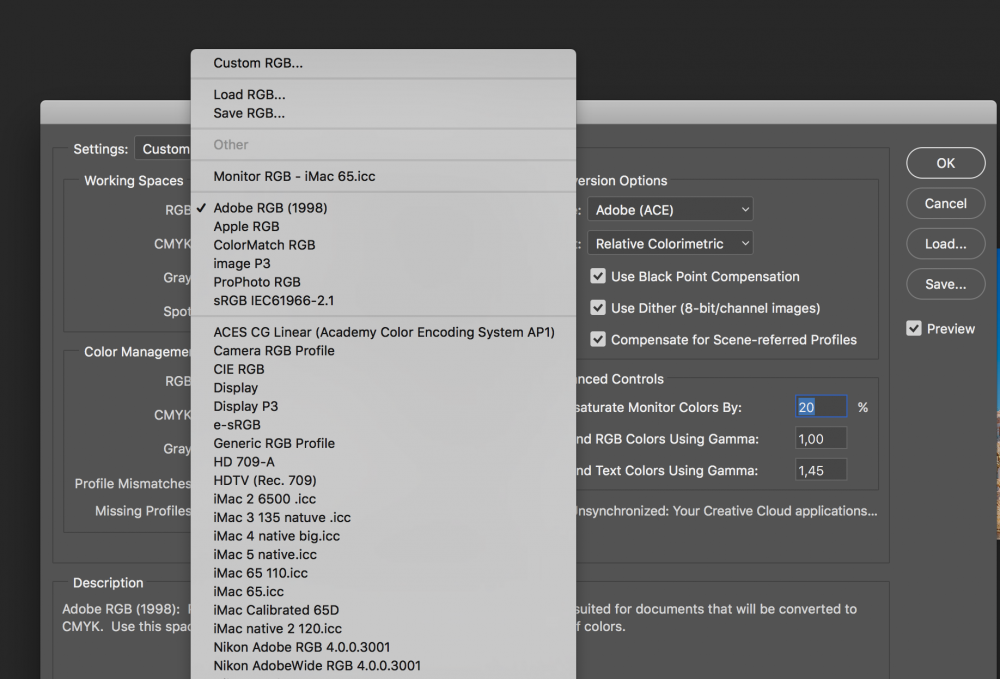Select iMac 4 native big.icc
This screenshot has width=1000, height=679.
[383, 536]
